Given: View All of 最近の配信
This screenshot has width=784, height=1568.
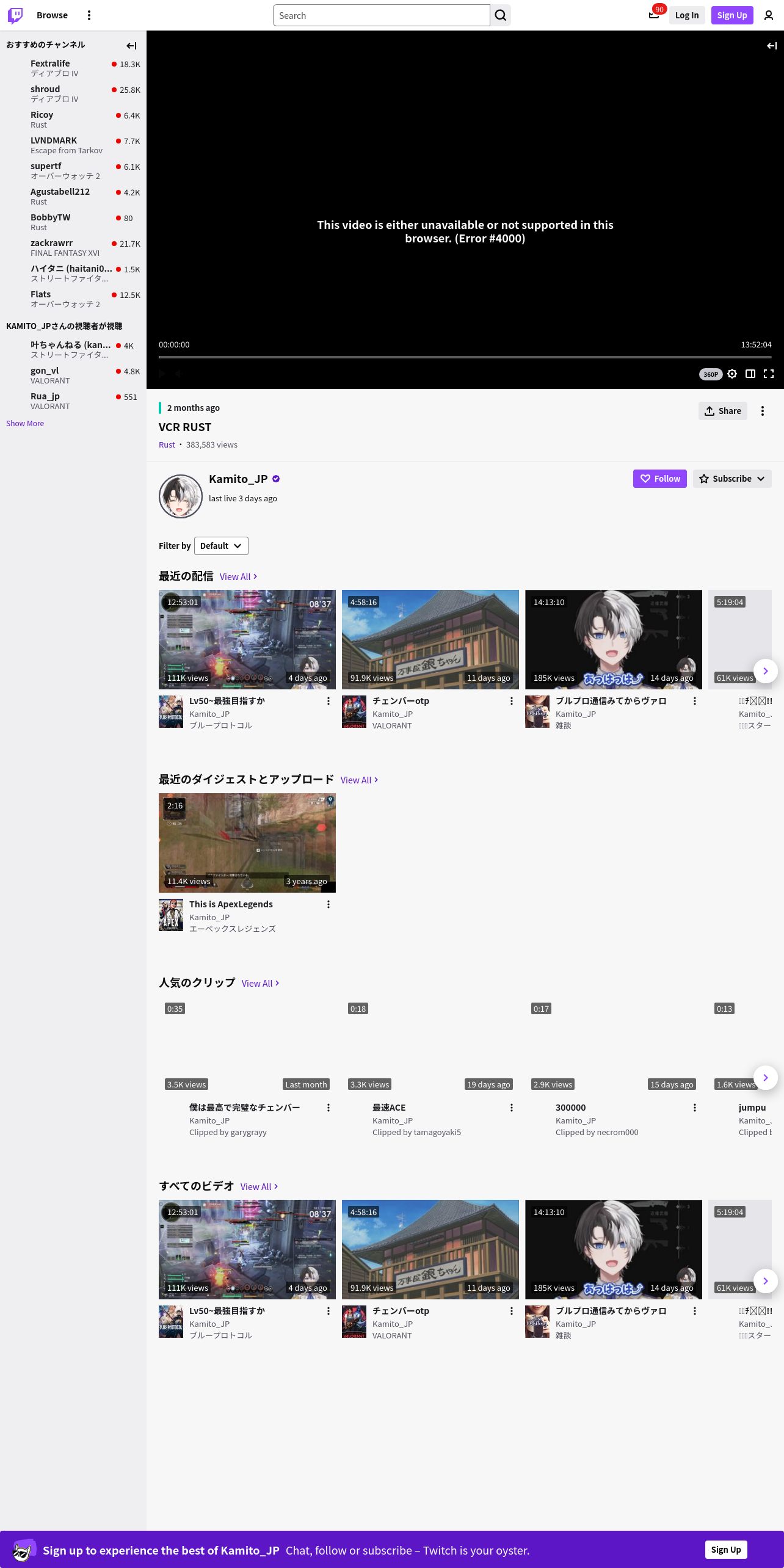Looking at the screenshot, I should coord(239,576).
